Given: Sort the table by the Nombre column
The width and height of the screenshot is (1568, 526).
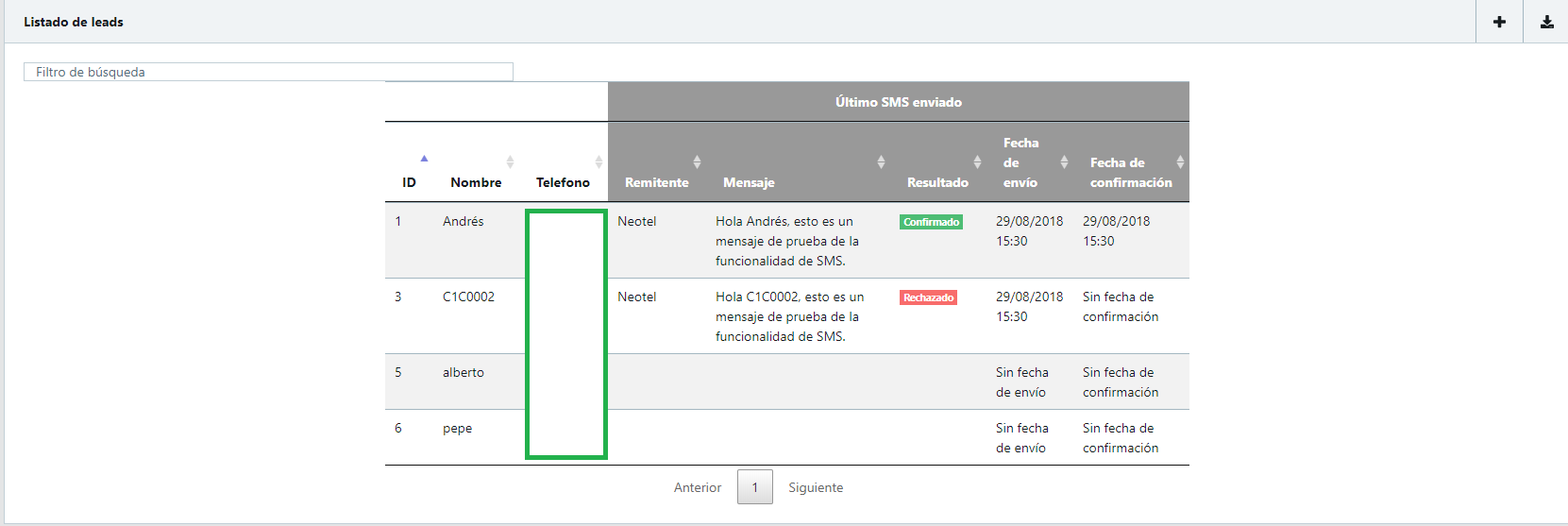Looking at the screenshot, I should [x=476, y=181].
